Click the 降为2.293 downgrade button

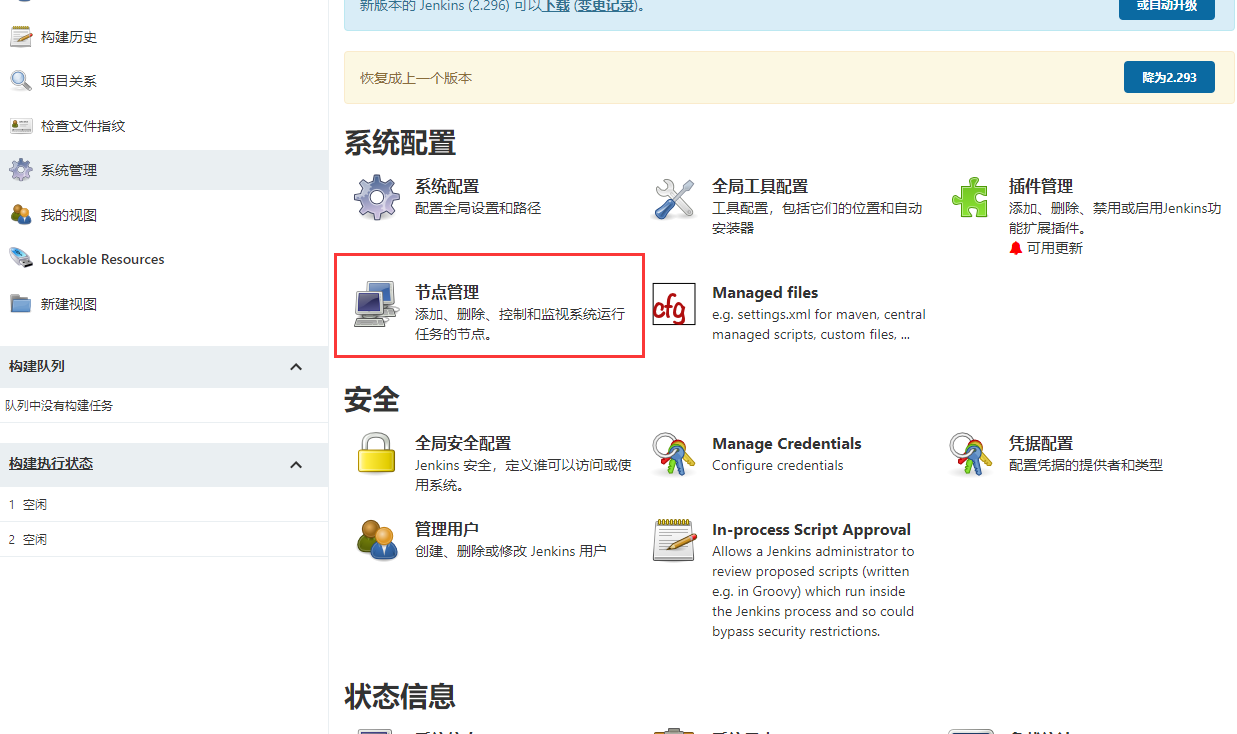(1169, 77)
